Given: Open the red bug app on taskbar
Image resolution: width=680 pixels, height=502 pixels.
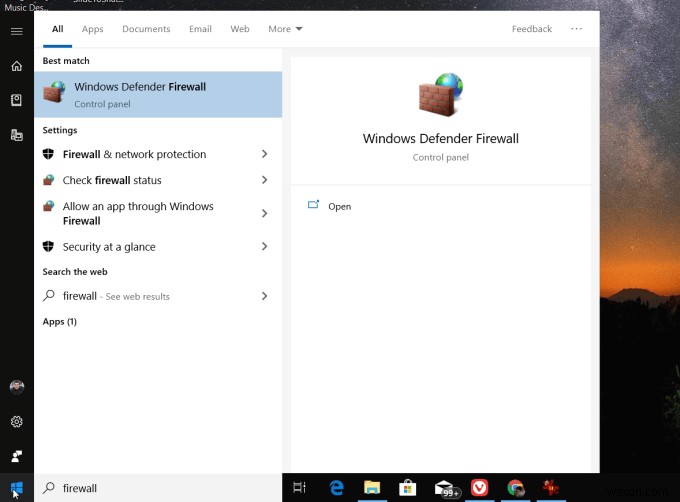Looking at the screenshot, I should pos(551,488).
